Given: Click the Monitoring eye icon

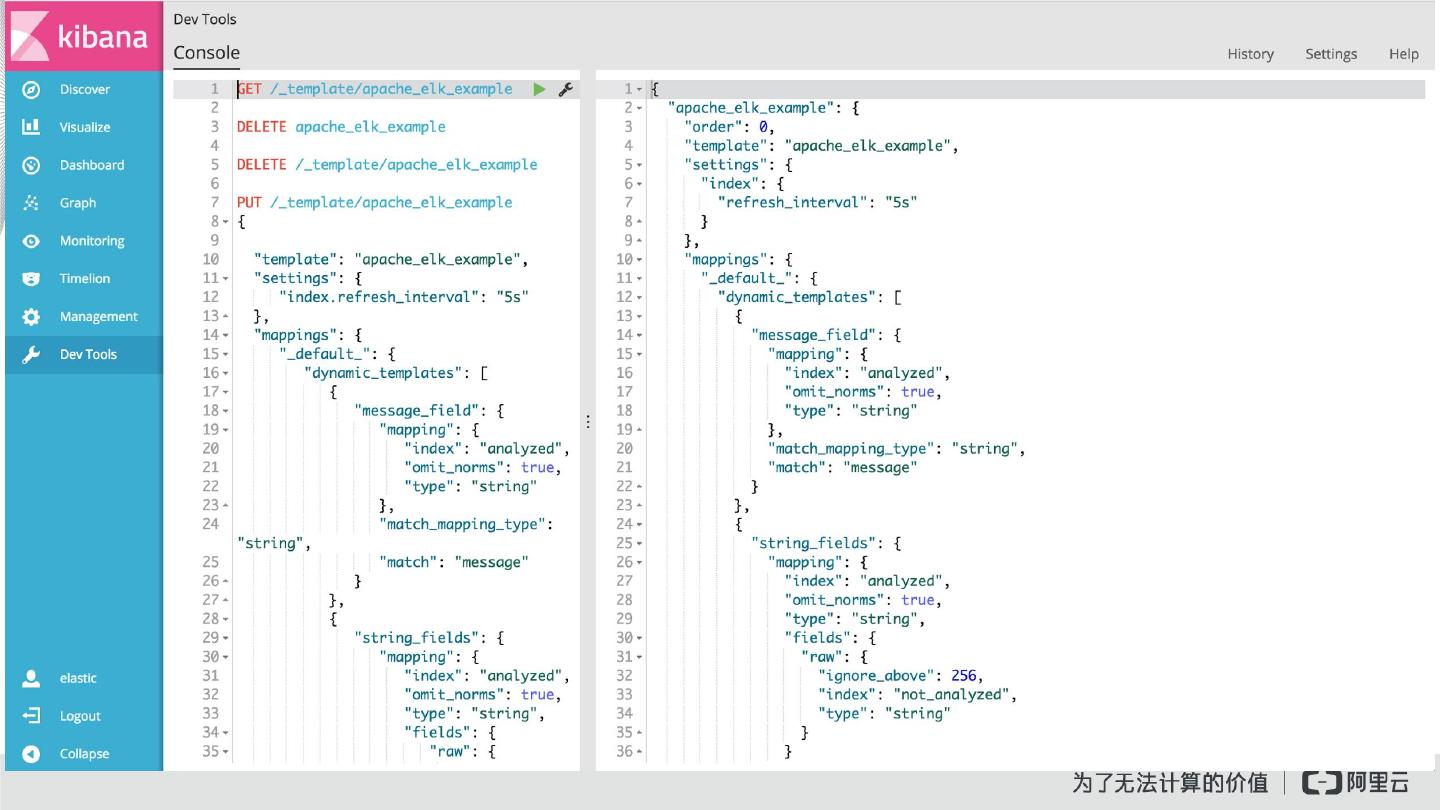Looking at the screenshot, I should tap(31, 241).
